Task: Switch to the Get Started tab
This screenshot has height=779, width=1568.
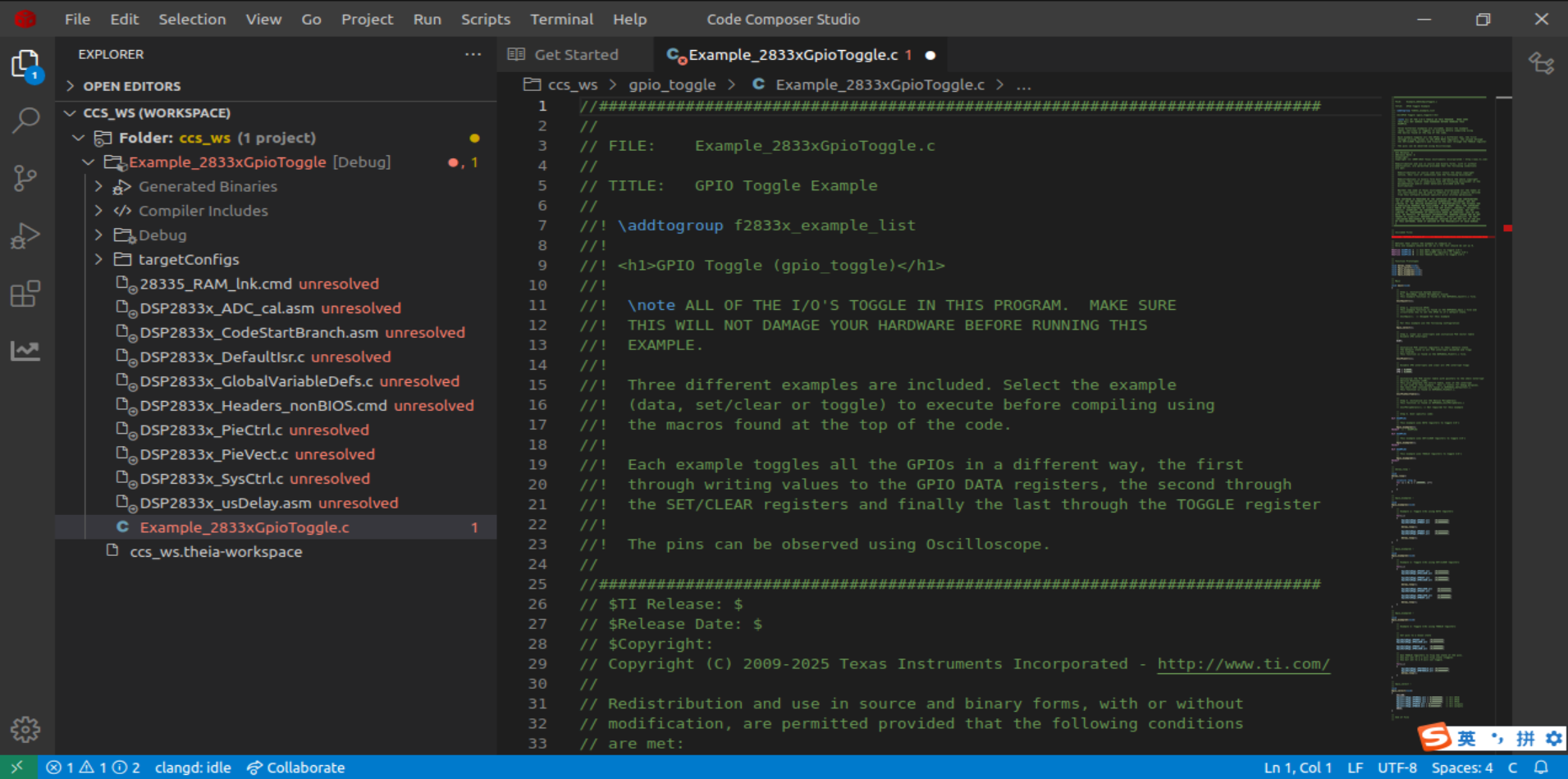Action: 575,55
